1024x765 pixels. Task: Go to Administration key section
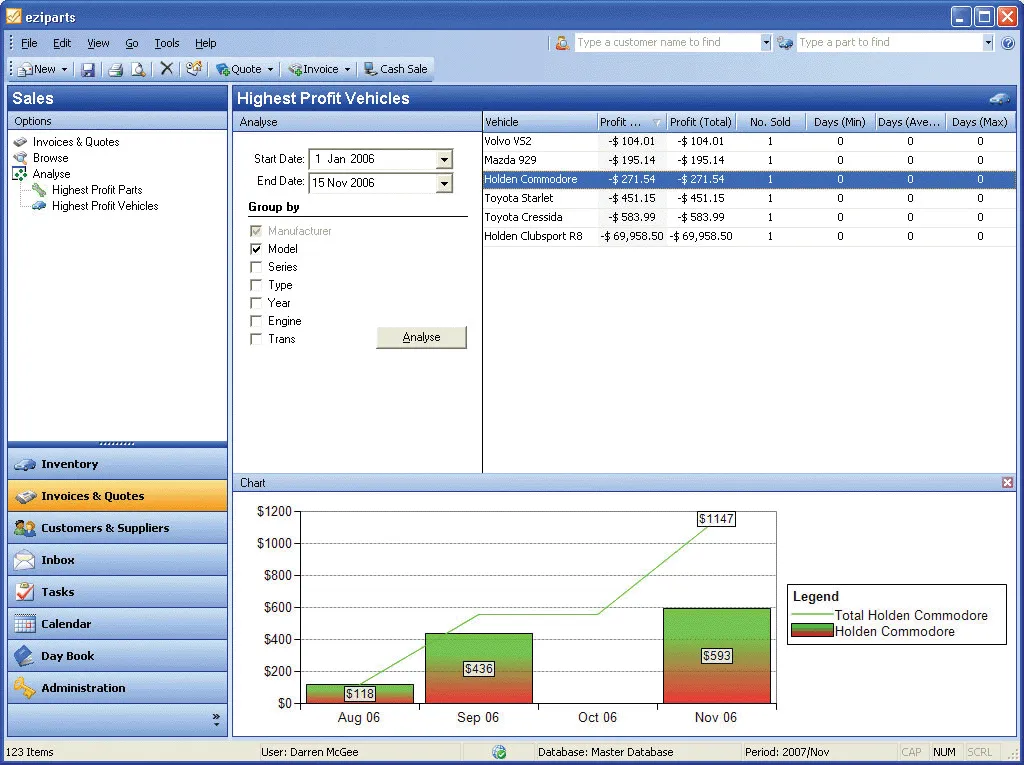click(118, 688)
